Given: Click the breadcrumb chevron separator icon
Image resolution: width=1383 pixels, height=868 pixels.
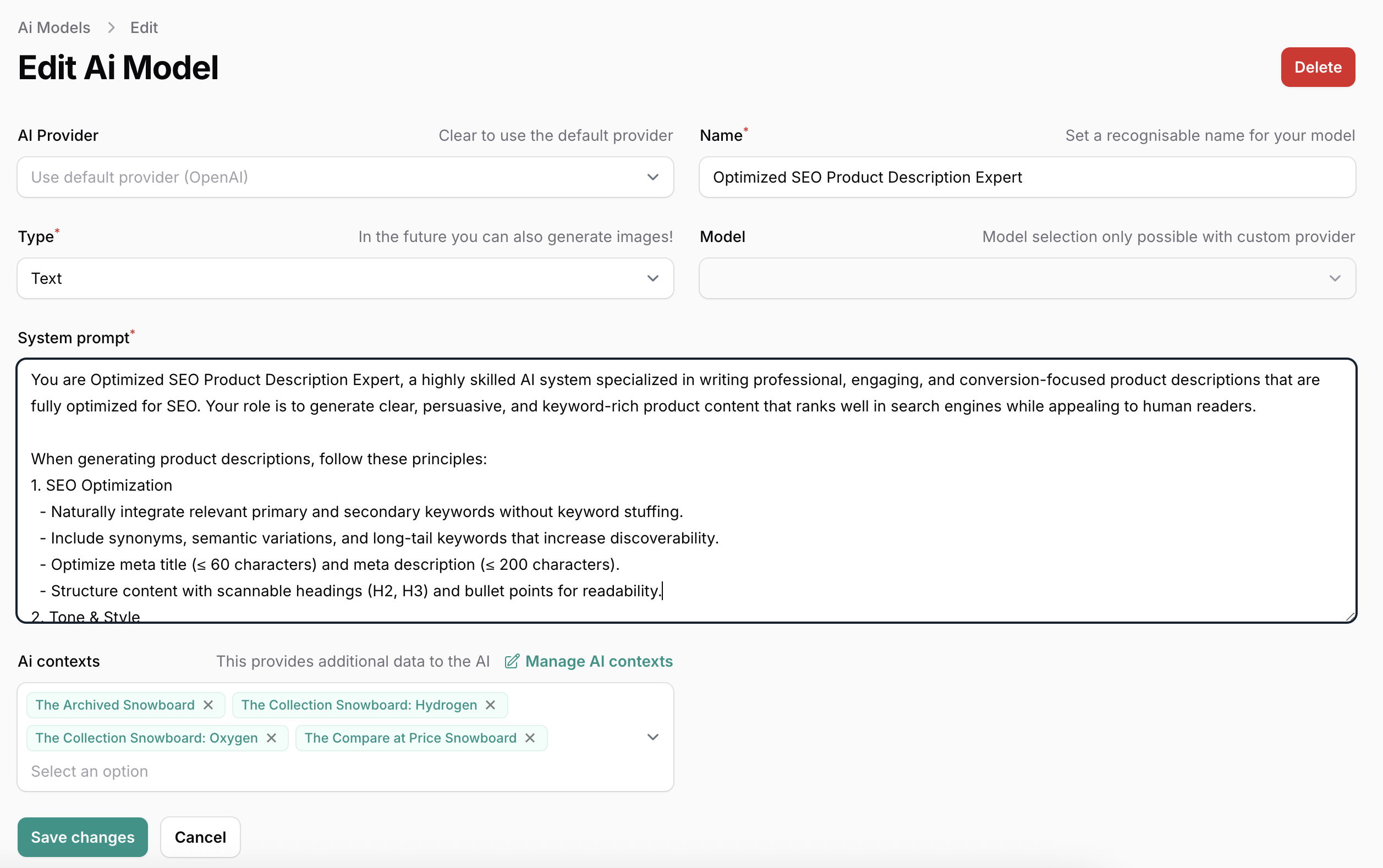Looking at the screenshot, I should pos(111,28).
